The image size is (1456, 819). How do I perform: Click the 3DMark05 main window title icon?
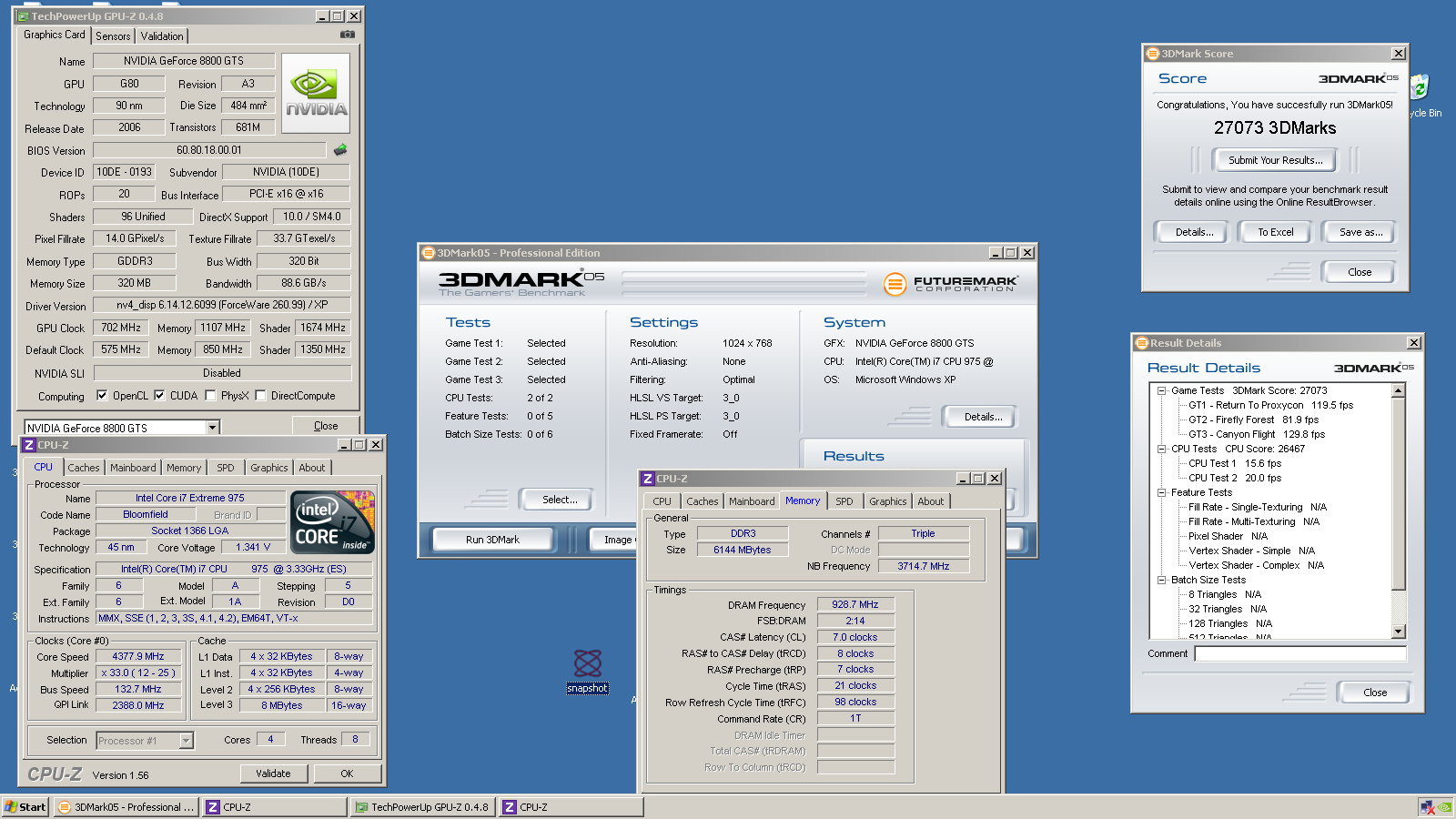pos(429,253)
